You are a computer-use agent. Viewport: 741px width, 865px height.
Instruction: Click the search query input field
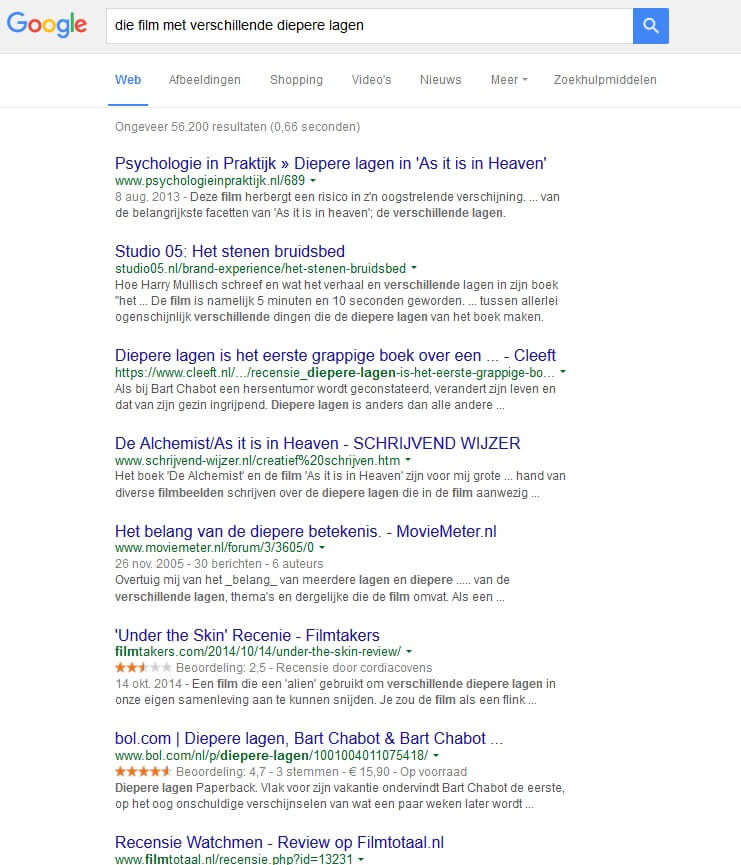click(x=368, y=26)
